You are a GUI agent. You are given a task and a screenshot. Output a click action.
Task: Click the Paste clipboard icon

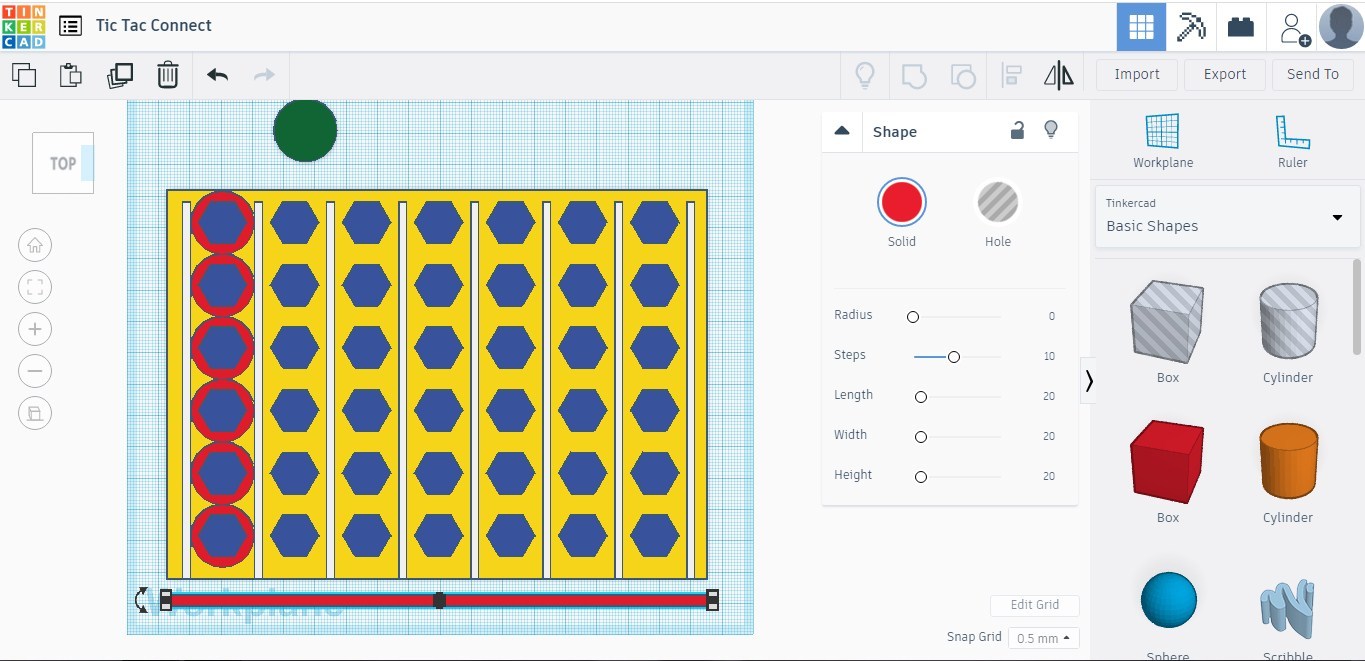pos(70,75)
